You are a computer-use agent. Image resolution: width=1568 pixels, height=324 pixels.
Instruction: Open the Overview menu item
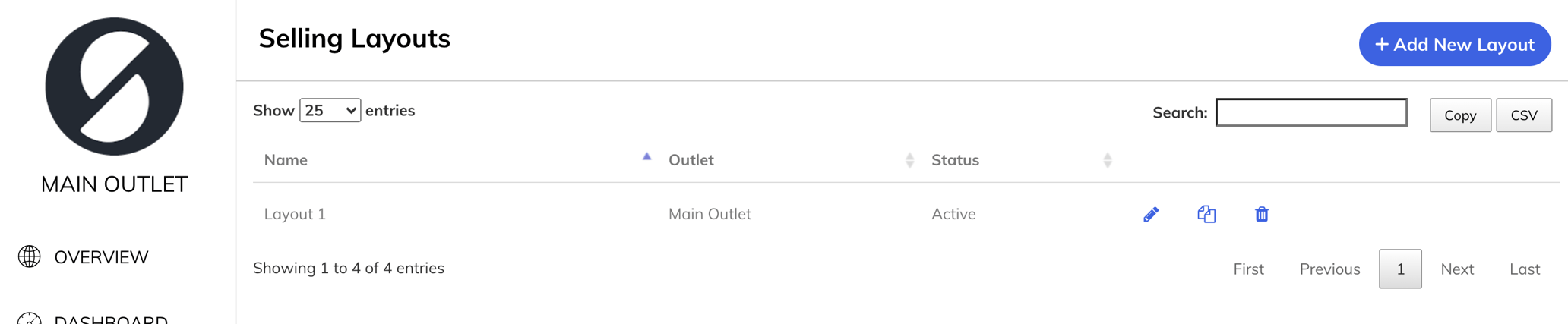pyautogui.click(x=101, y=257)
